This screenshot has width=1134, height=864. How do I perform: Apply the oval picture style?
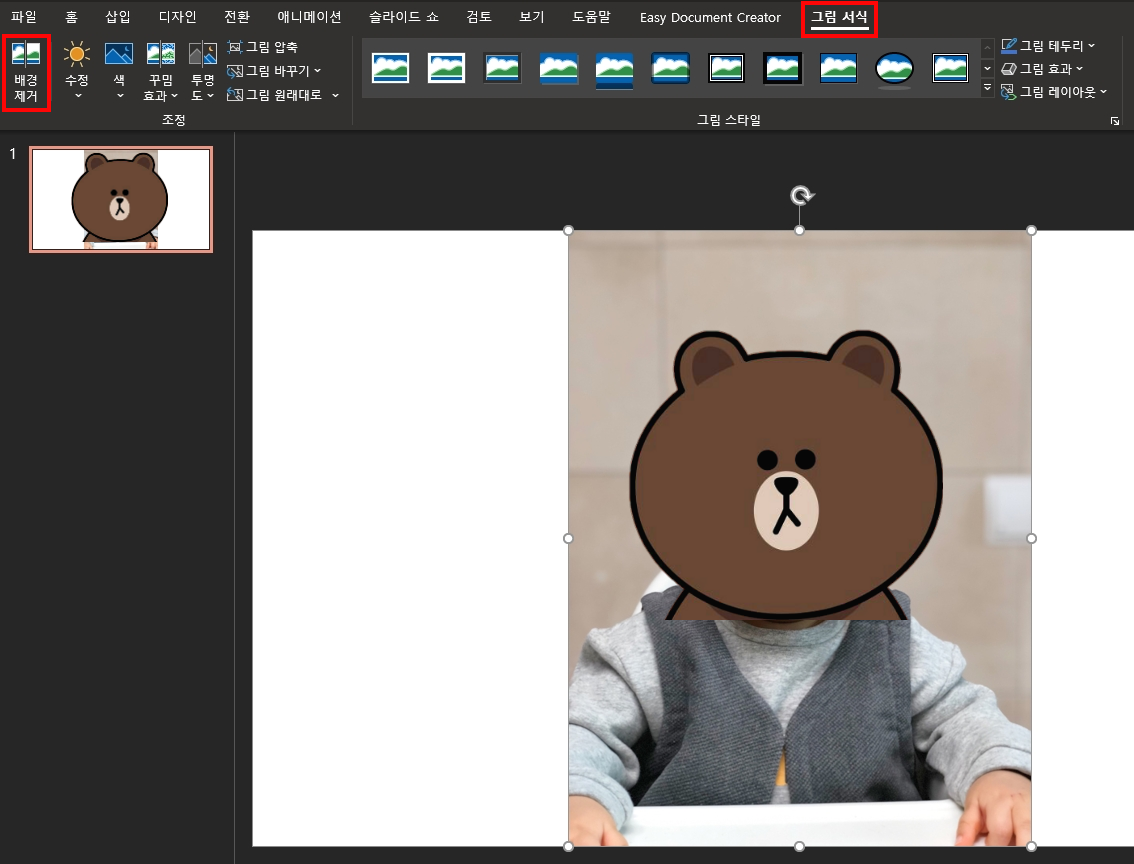click(x=894, y=69)
